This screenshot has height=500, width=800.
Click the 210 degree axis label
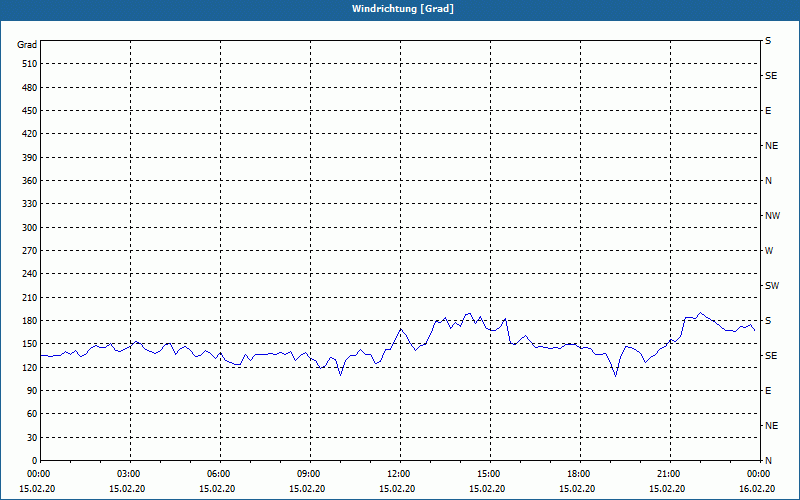(x=30, y=297)
